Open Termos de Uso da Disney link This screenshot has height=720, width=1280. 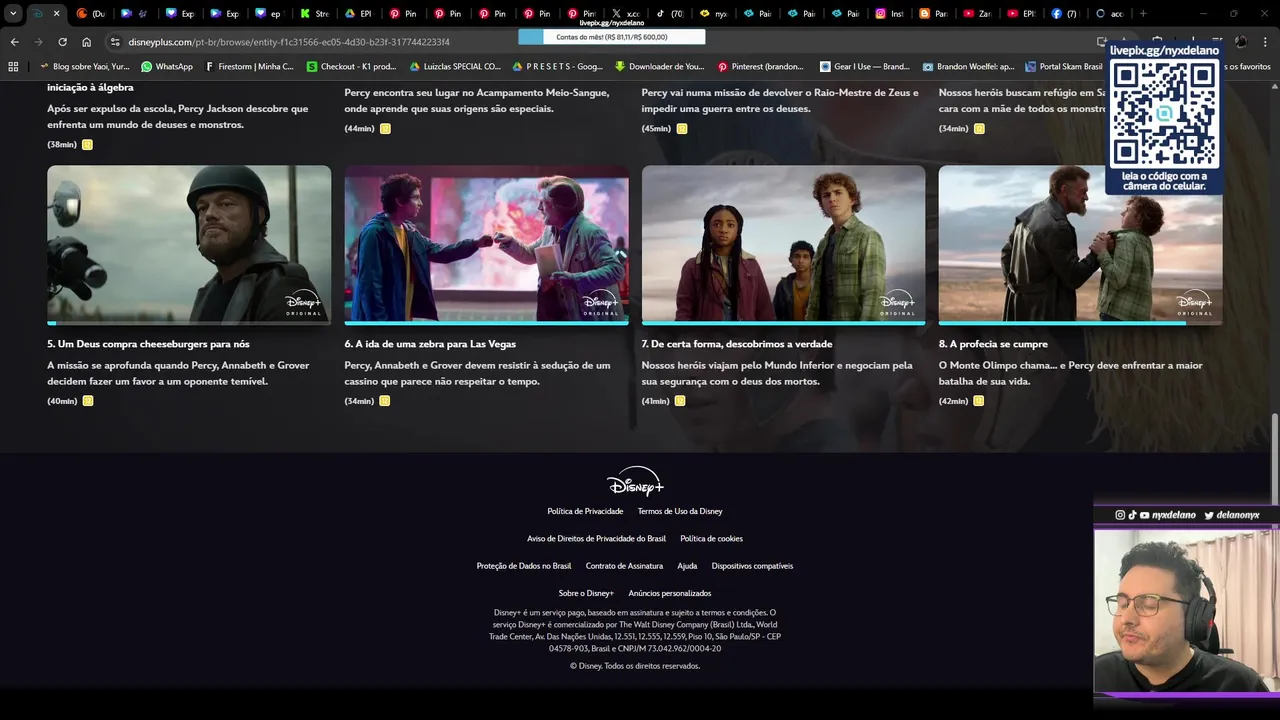680,511
